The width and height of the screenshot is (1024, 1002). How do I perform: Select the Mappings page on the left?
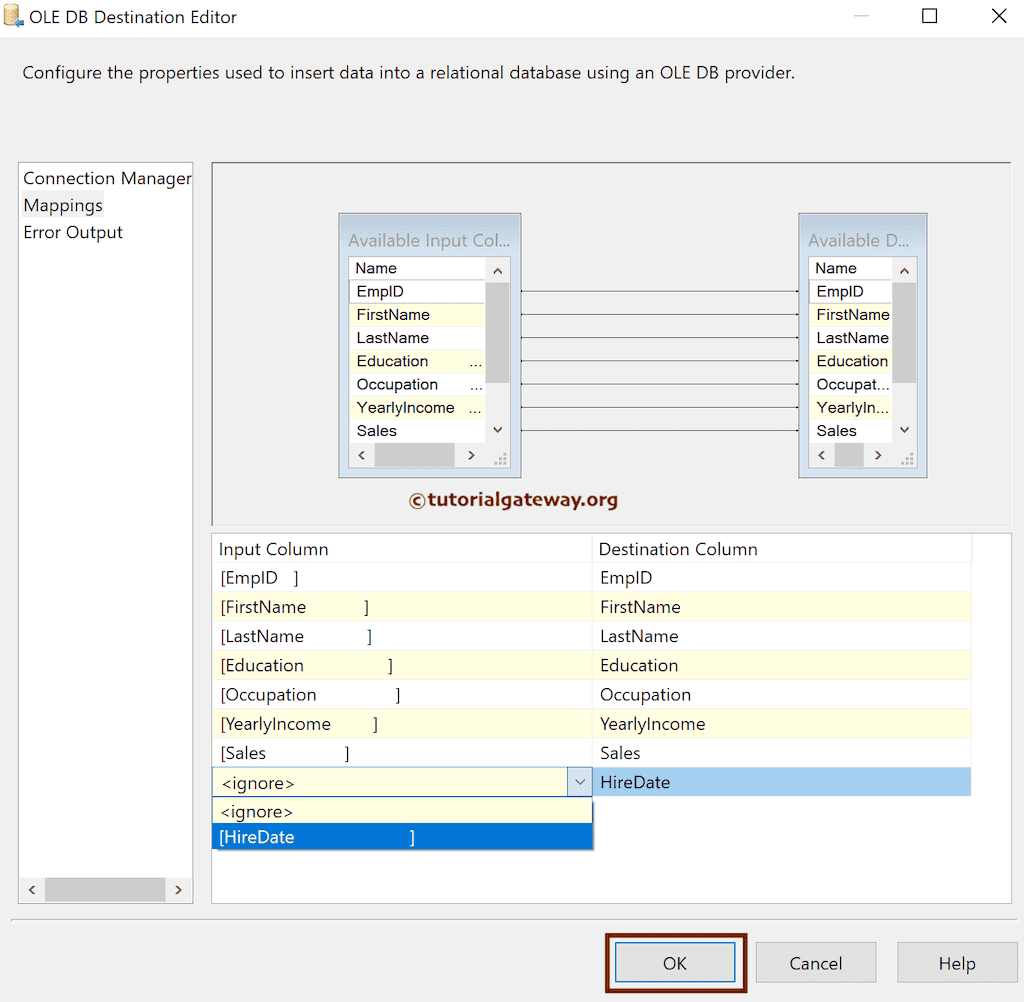coord(62,205)
